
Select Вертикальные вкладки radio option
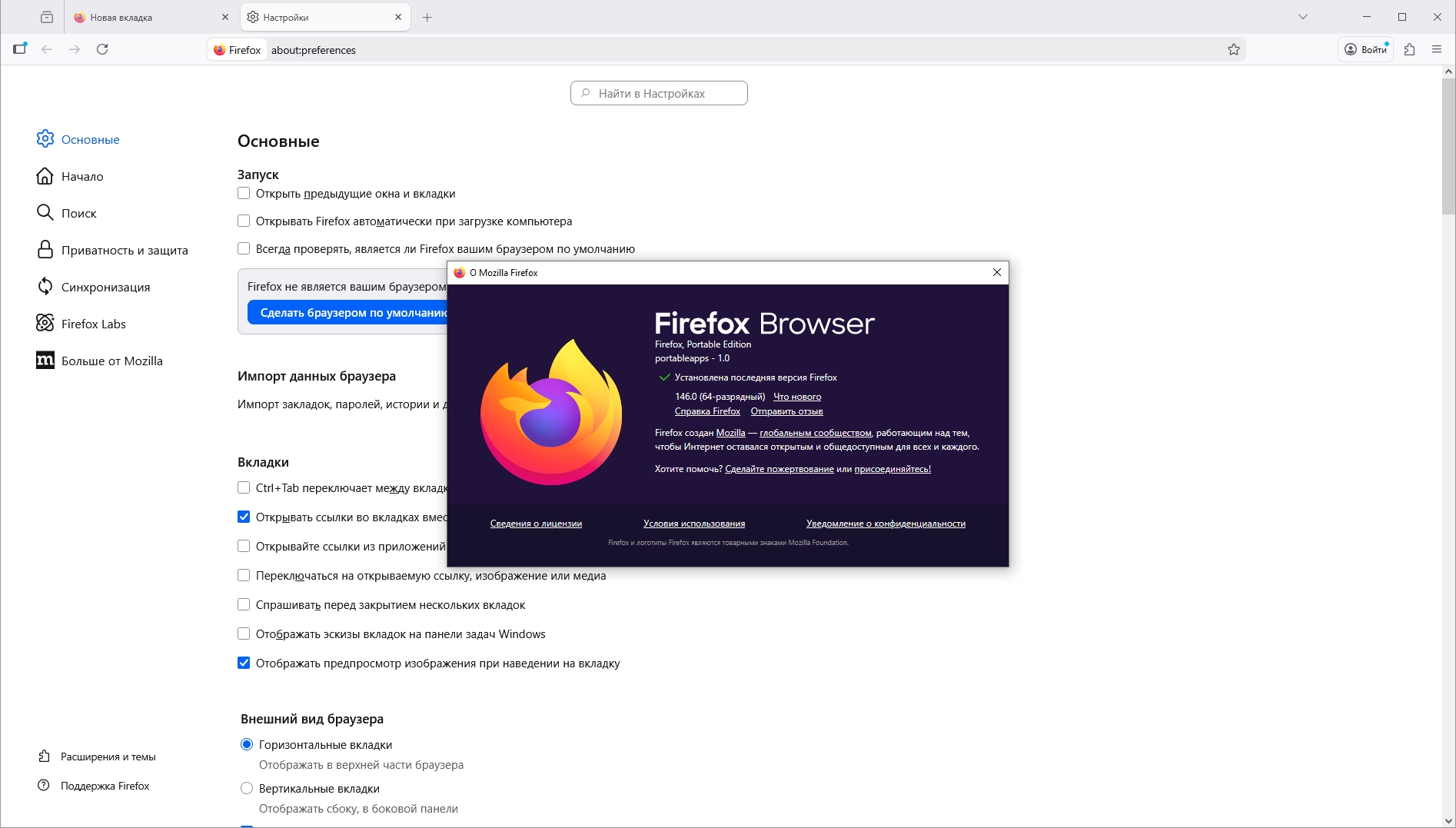click(247, 789)
